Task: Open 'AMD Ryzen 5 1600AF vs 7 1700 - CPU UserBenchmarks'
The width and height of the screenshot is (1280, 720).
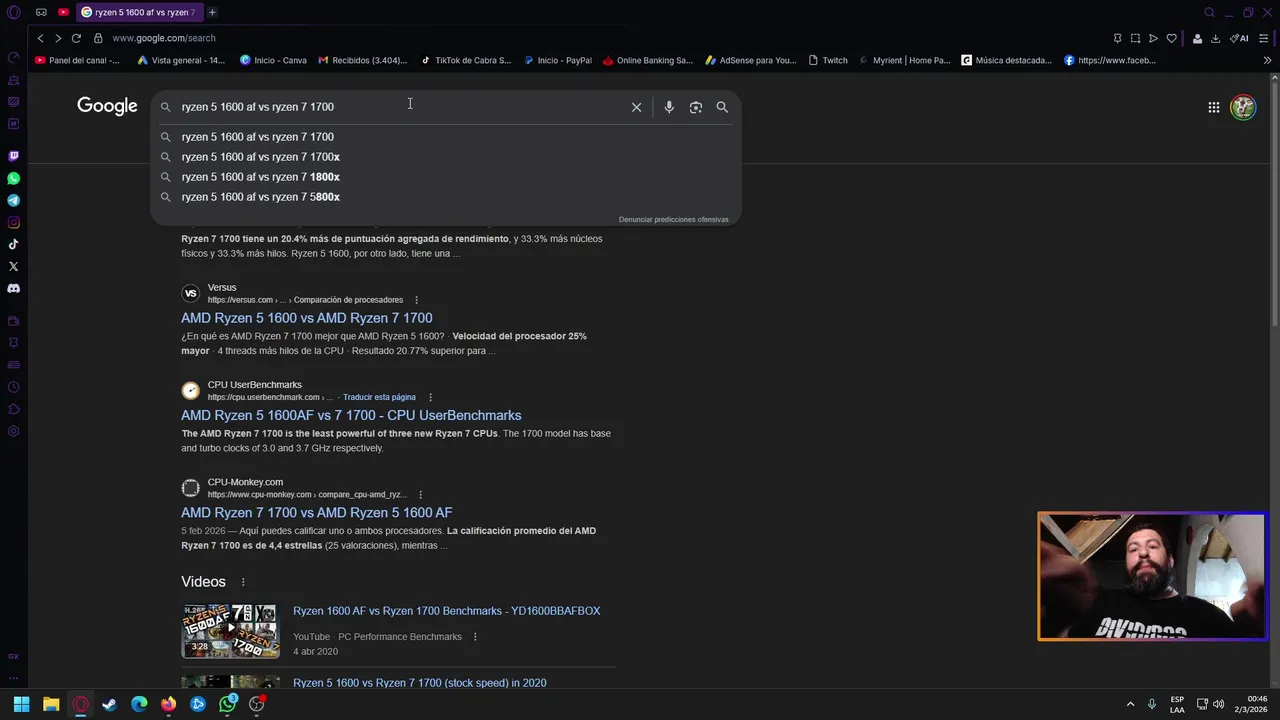Action: tap(351, 415)
